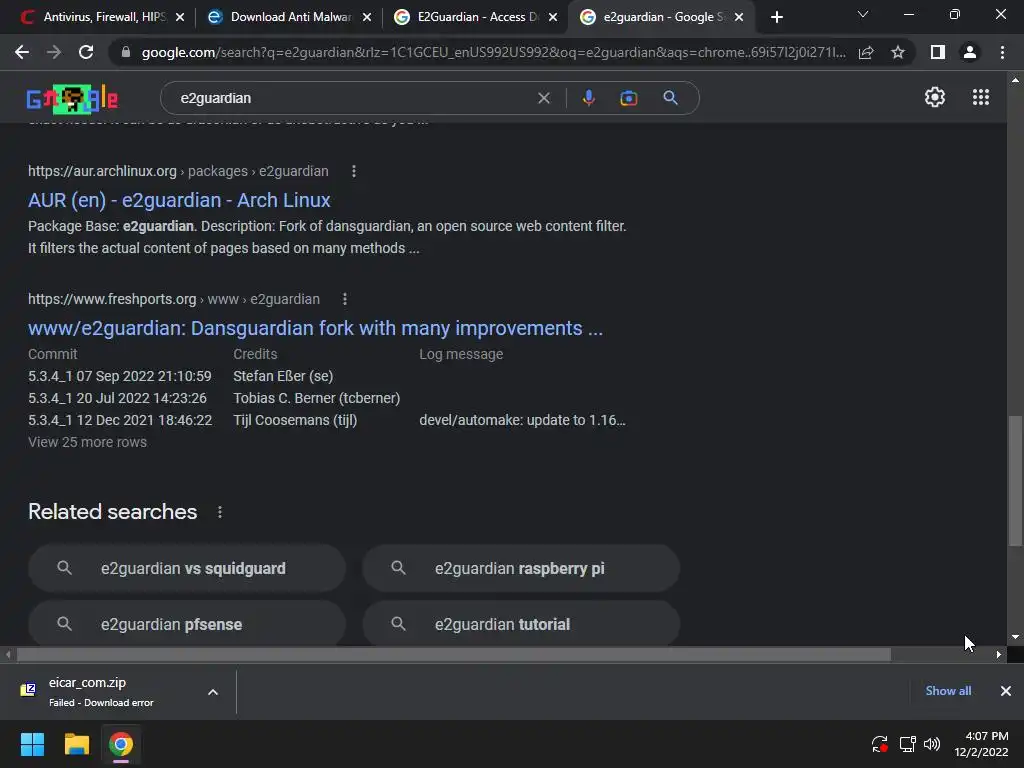Open options for the freshports.org result

pyautogui.click(x=345, y=299)
